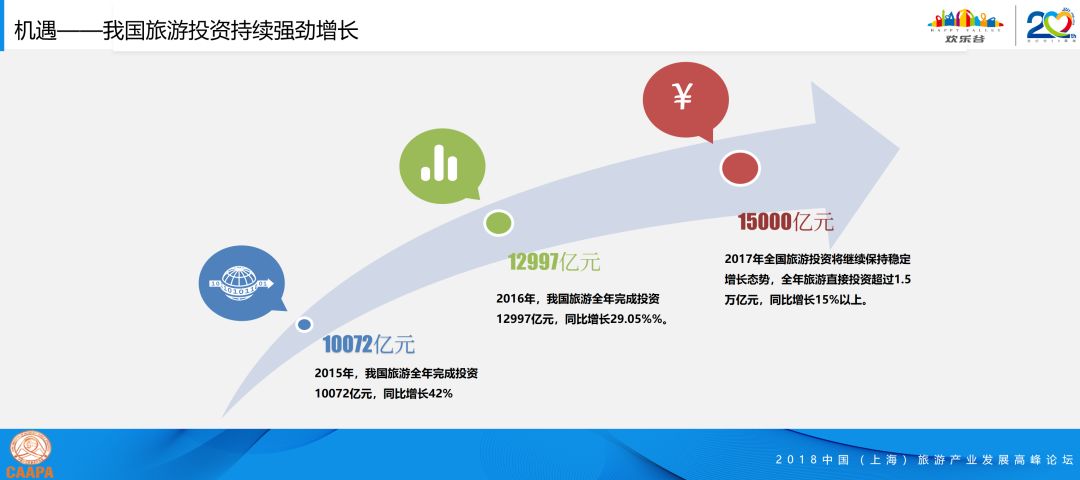Click the red circle marker on the arrow
Viewport: 1080px width, 480px height.
click(x=740, y=168)
